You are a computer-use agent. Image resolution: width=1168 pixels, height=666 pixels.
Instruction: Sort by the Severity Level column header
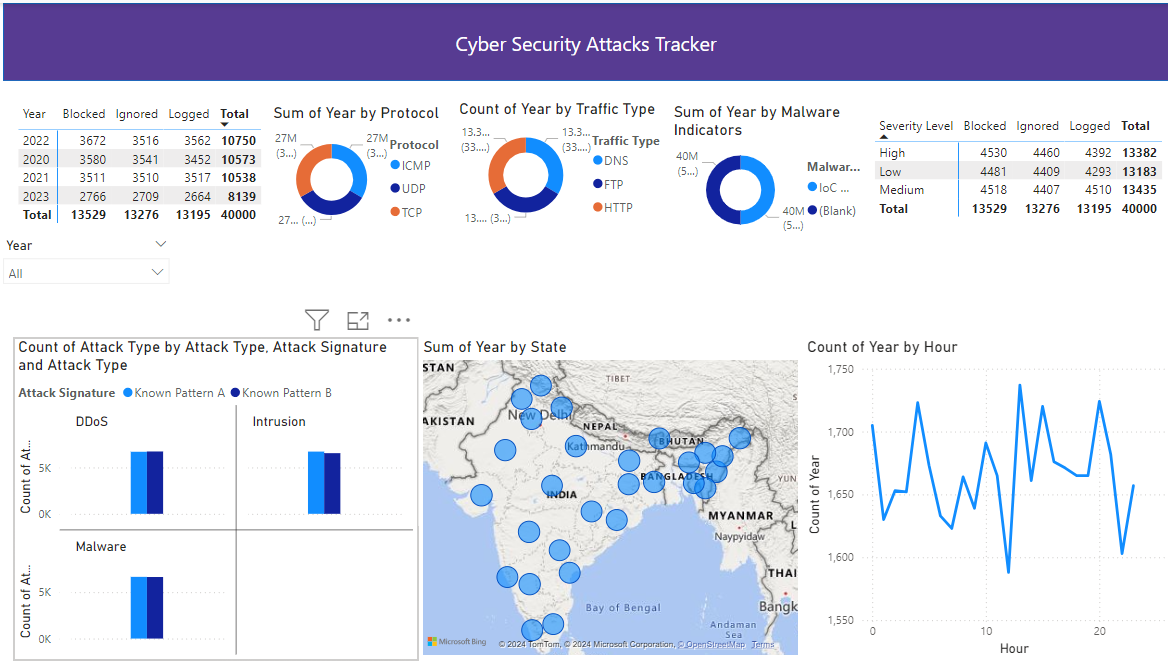coord(915,126)
